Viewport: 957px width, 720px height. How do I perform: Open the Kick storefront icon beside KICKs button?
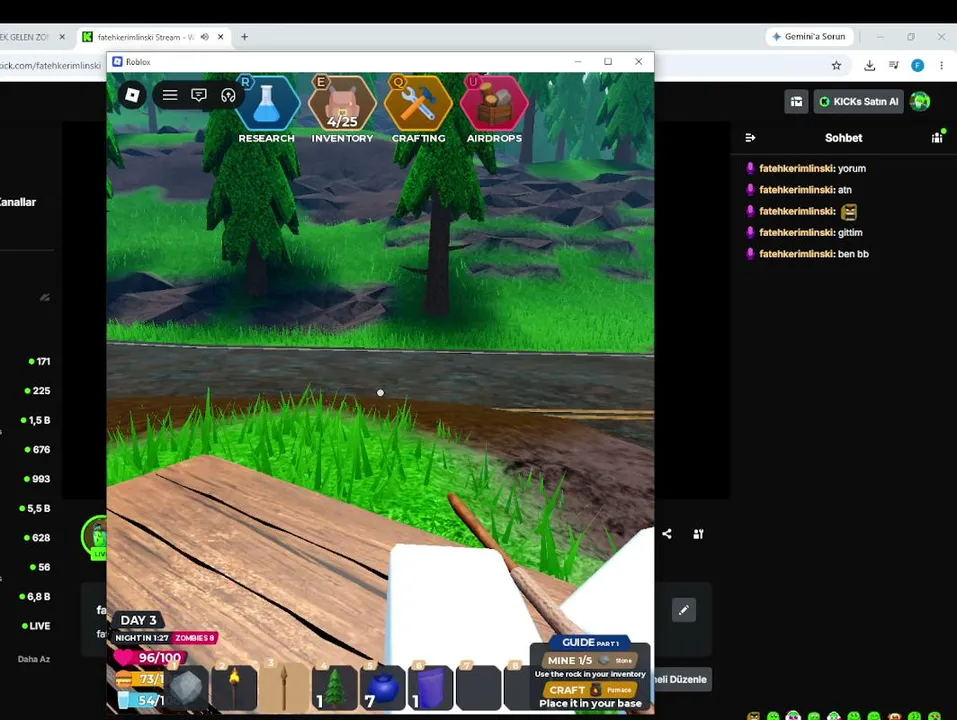(796, 101)
